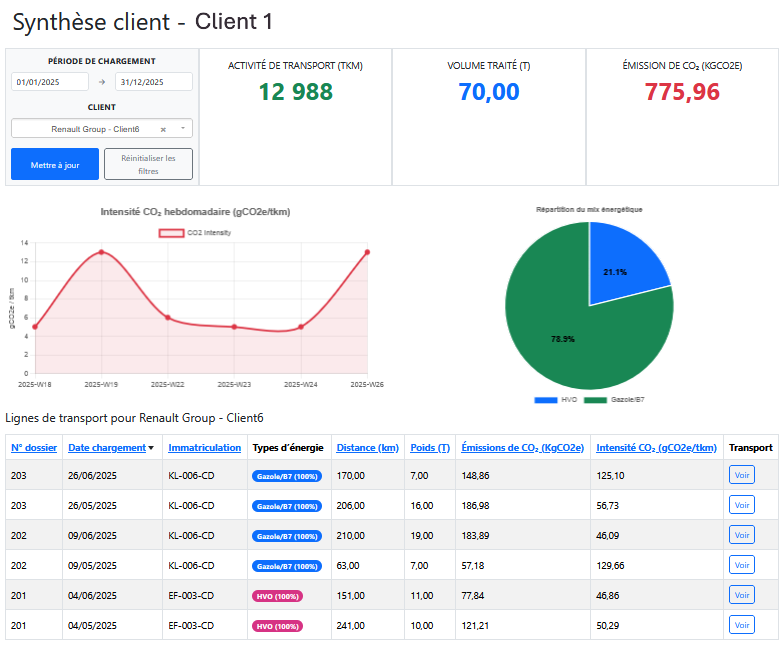Open the Client dropdown arrow
The height and width of the screenshot is (646, 784).
tap(183, 129)
